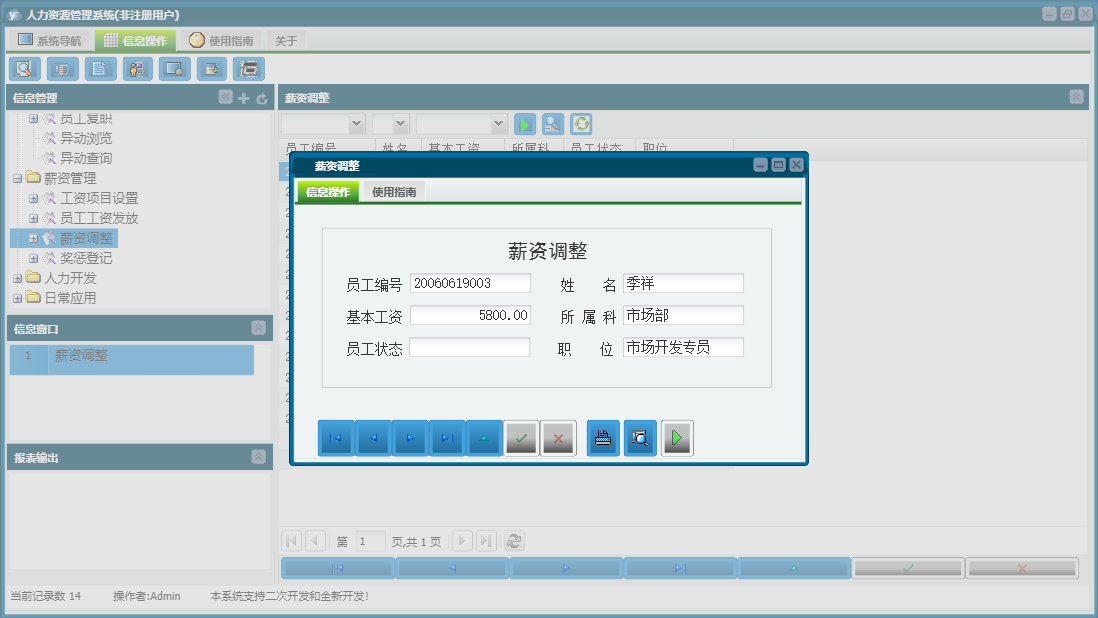Expand the 人力开发 folder
The width and height of the screenshot is (1098, 618).
click(x=18, y=279)
